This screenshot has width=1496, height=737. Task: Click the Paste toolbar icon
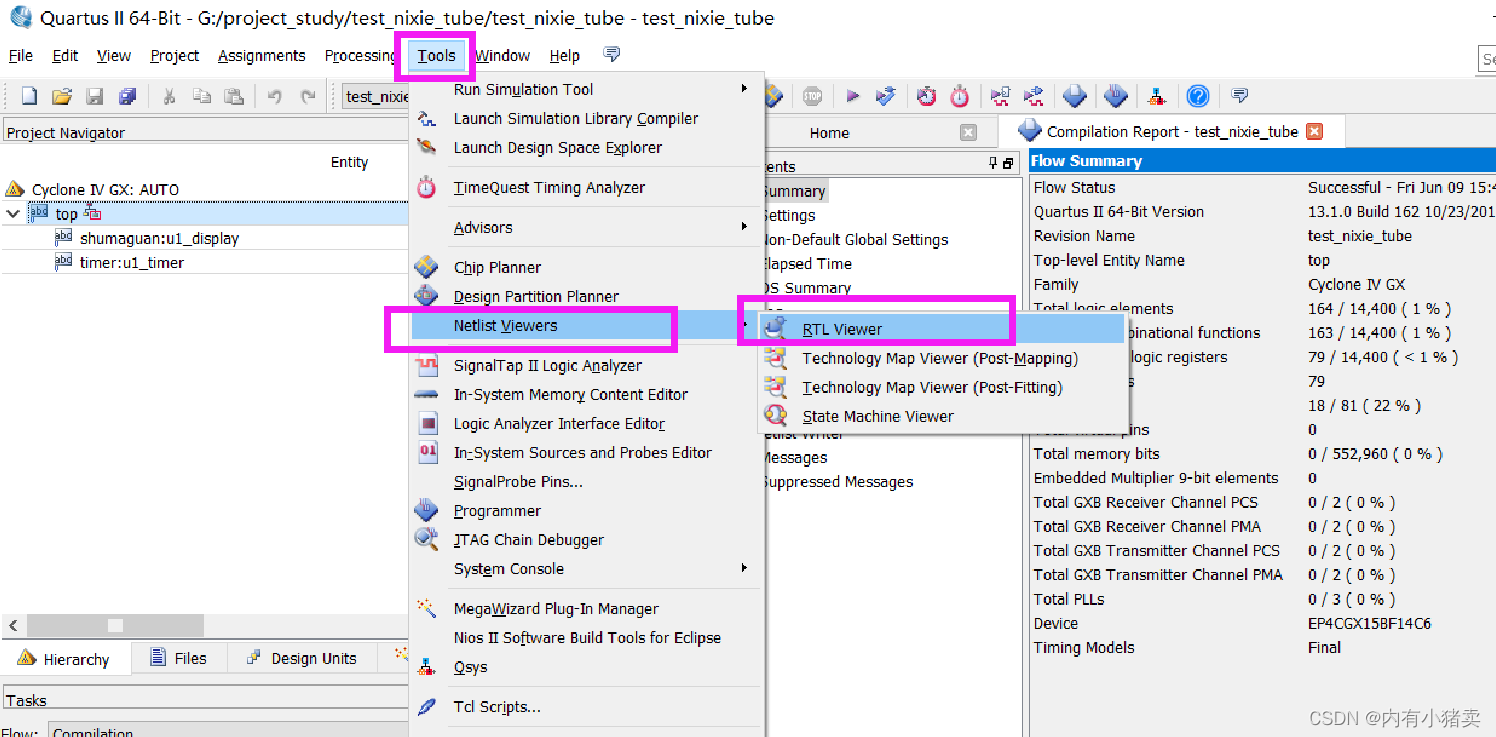234,96
